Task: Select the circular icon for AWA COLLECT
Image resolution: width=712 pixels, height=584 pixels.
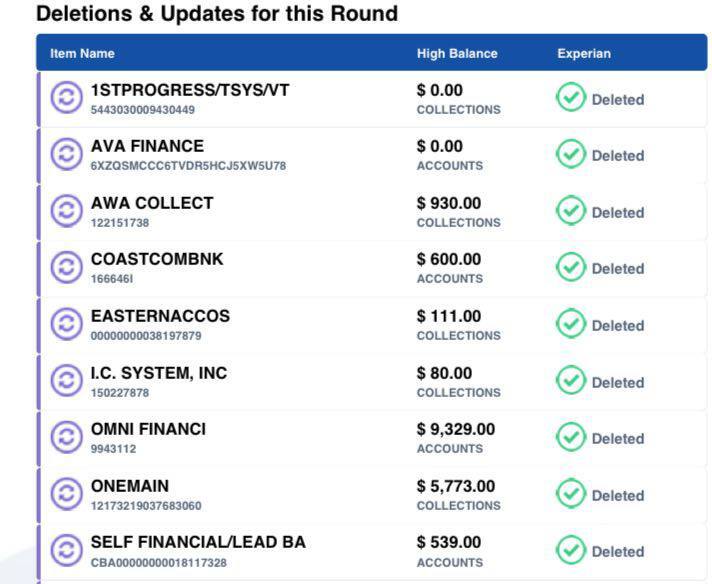Action: click(66, 212)
